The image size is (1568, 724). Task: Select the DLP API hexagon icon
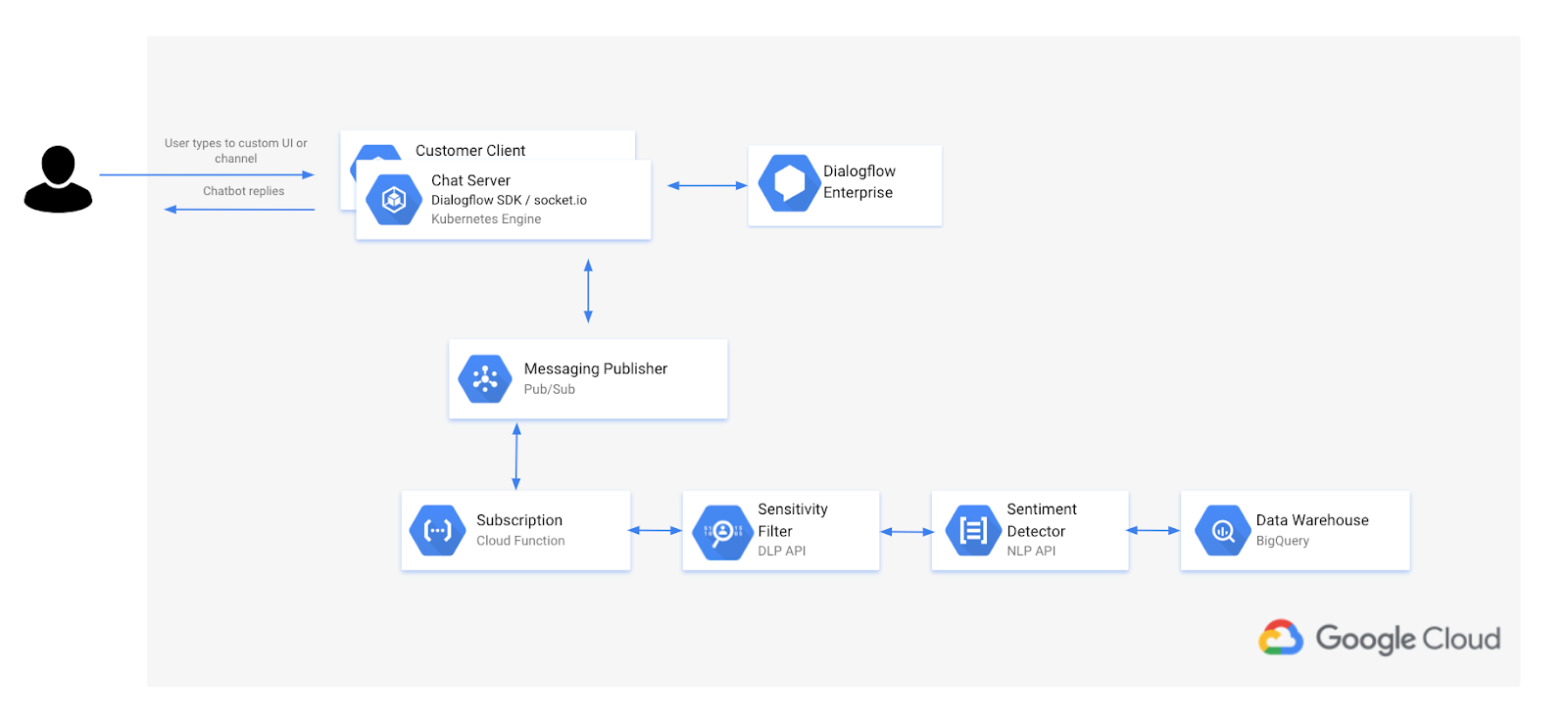coord(722,532)
